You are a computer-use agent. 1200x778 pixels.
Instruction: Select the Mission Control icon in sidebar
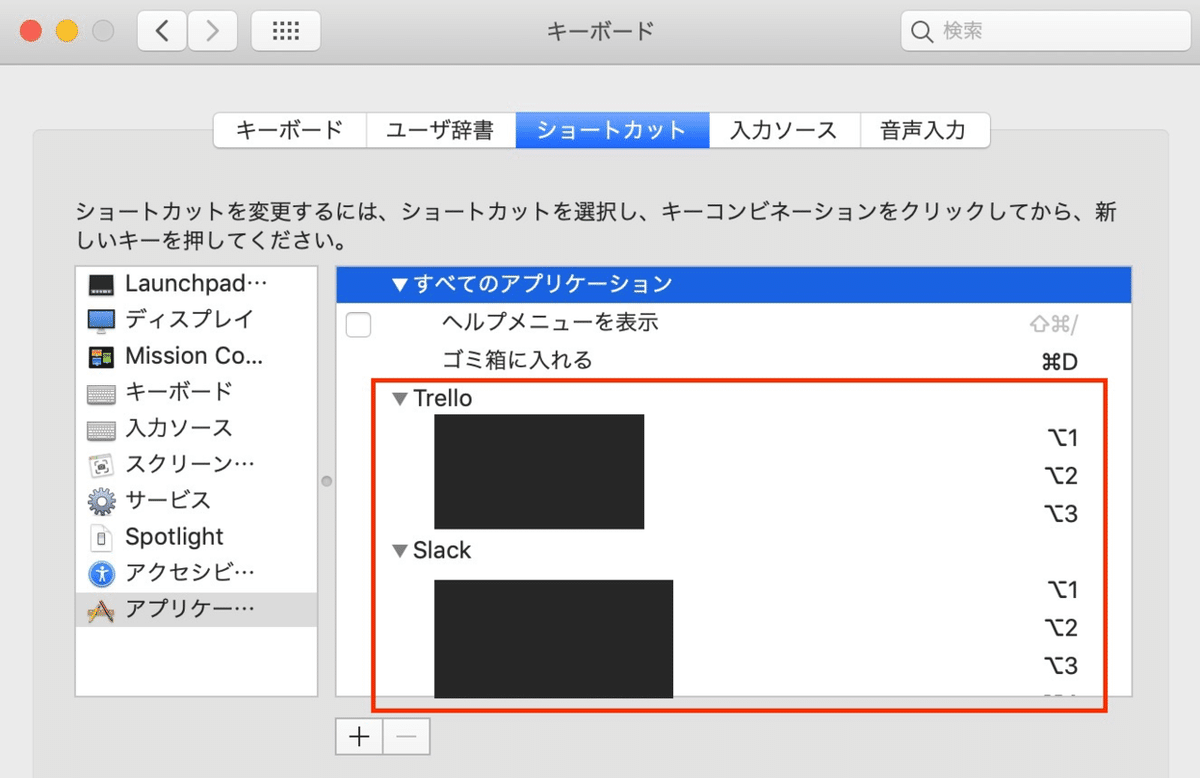pos(101,357)
